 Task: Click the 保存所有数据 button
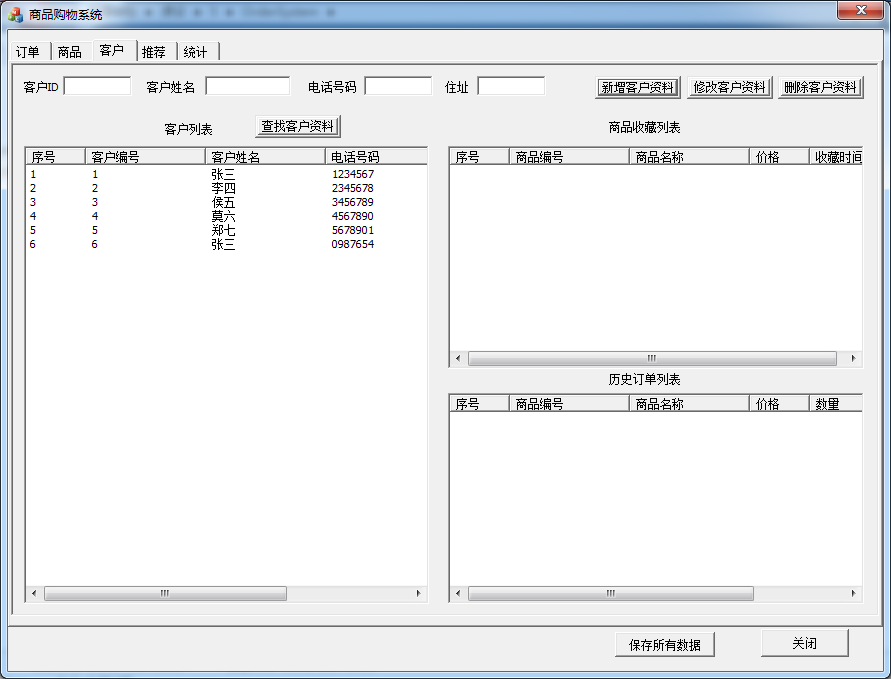(664, 644)
